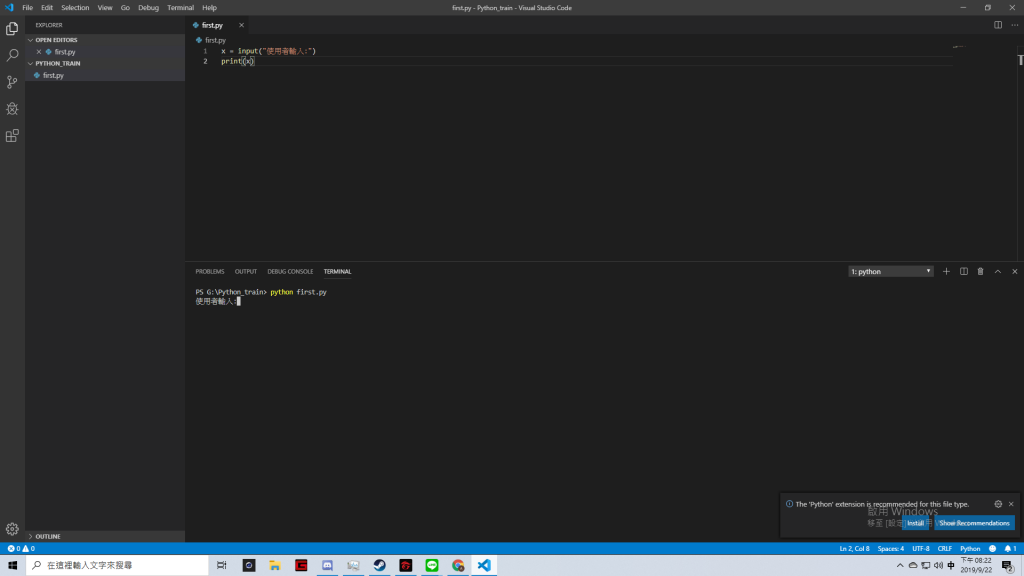This screenshot has width=1024, height=576.
Task: Change indentation Spaces: 4
Action: point(891,549)
